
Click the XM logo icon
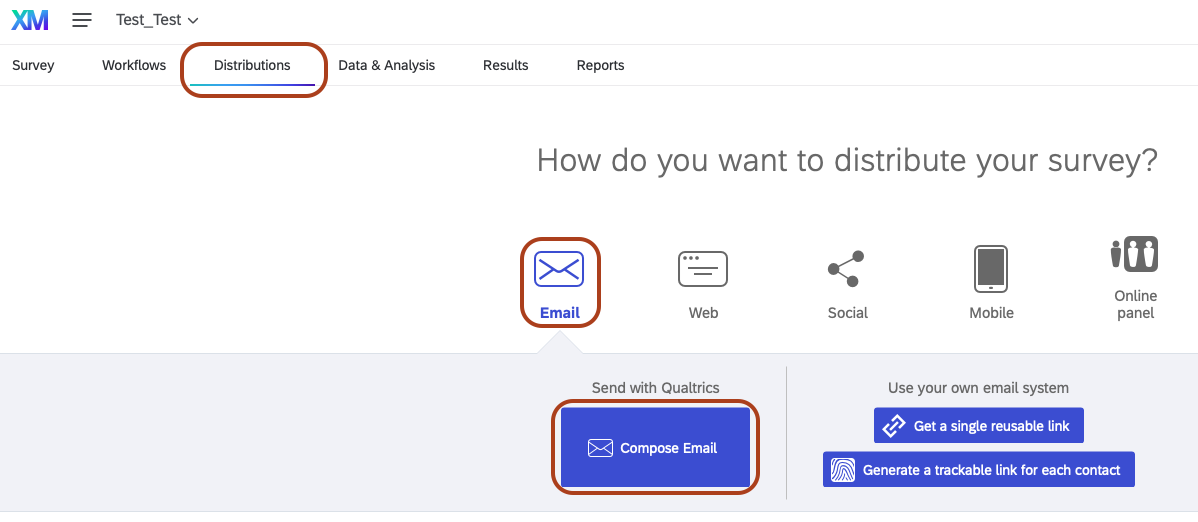click(x=30, y=20)
